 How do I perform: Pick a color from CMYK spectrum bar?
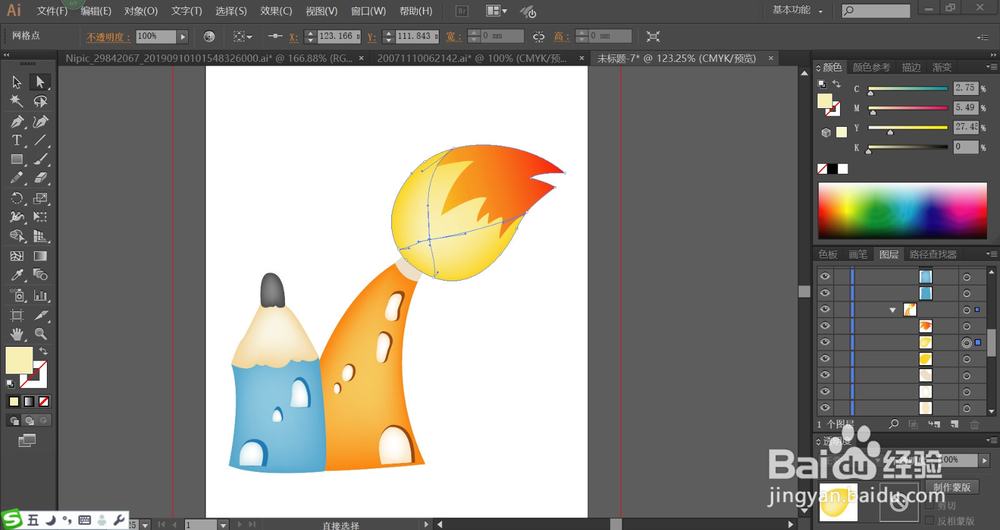(902, 211)
